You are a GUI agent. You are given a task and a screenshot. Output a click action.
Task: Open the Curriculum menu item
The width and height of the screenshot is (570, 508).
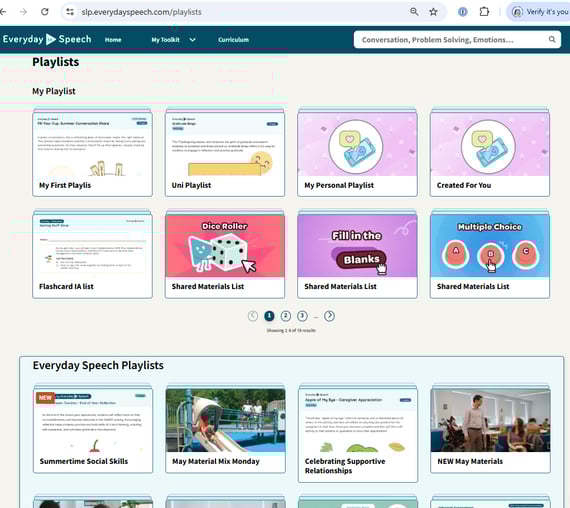click(233, 40)
